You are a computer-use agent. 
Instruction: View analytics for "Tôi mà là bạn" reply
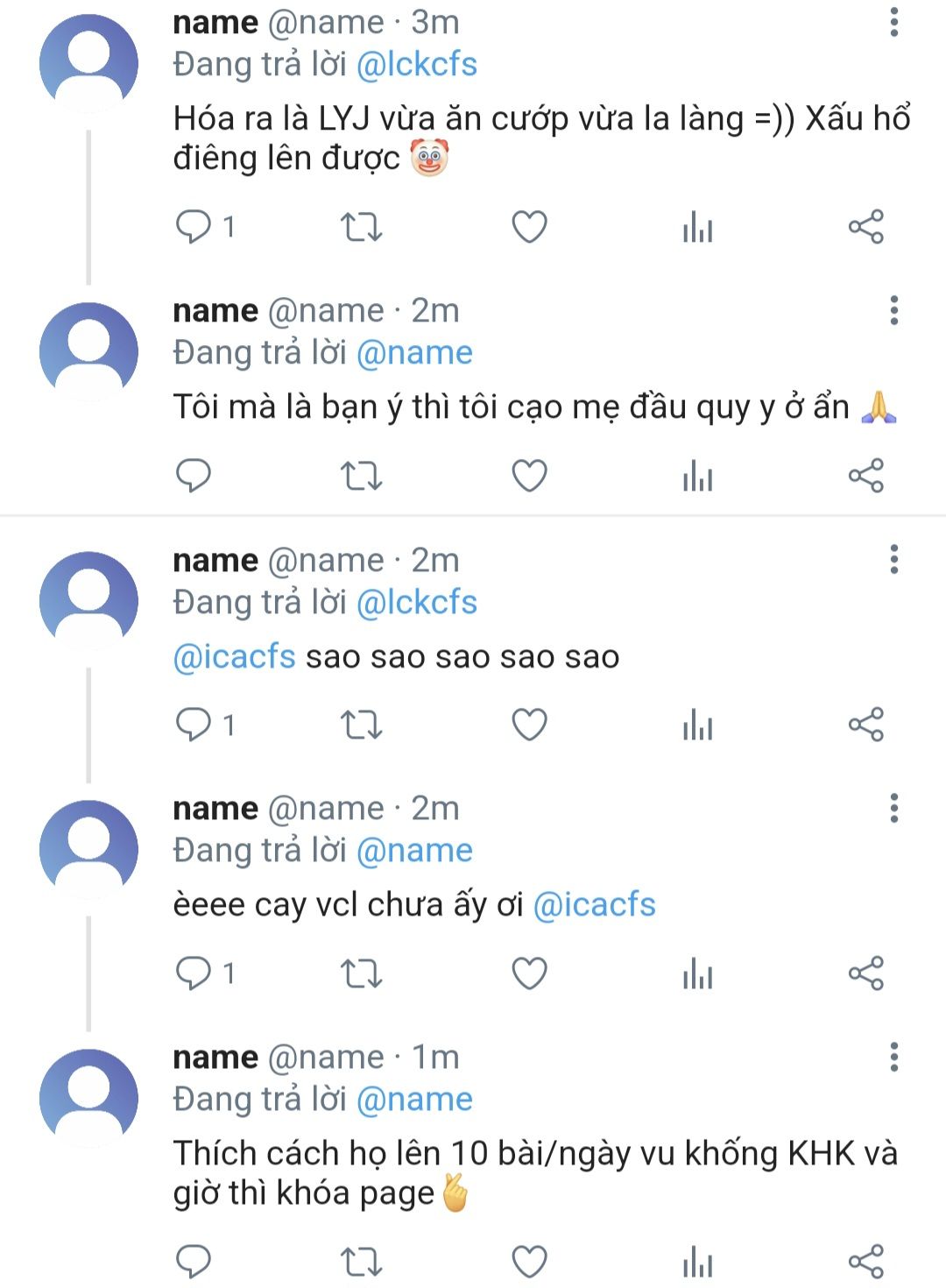pos(697,476)
